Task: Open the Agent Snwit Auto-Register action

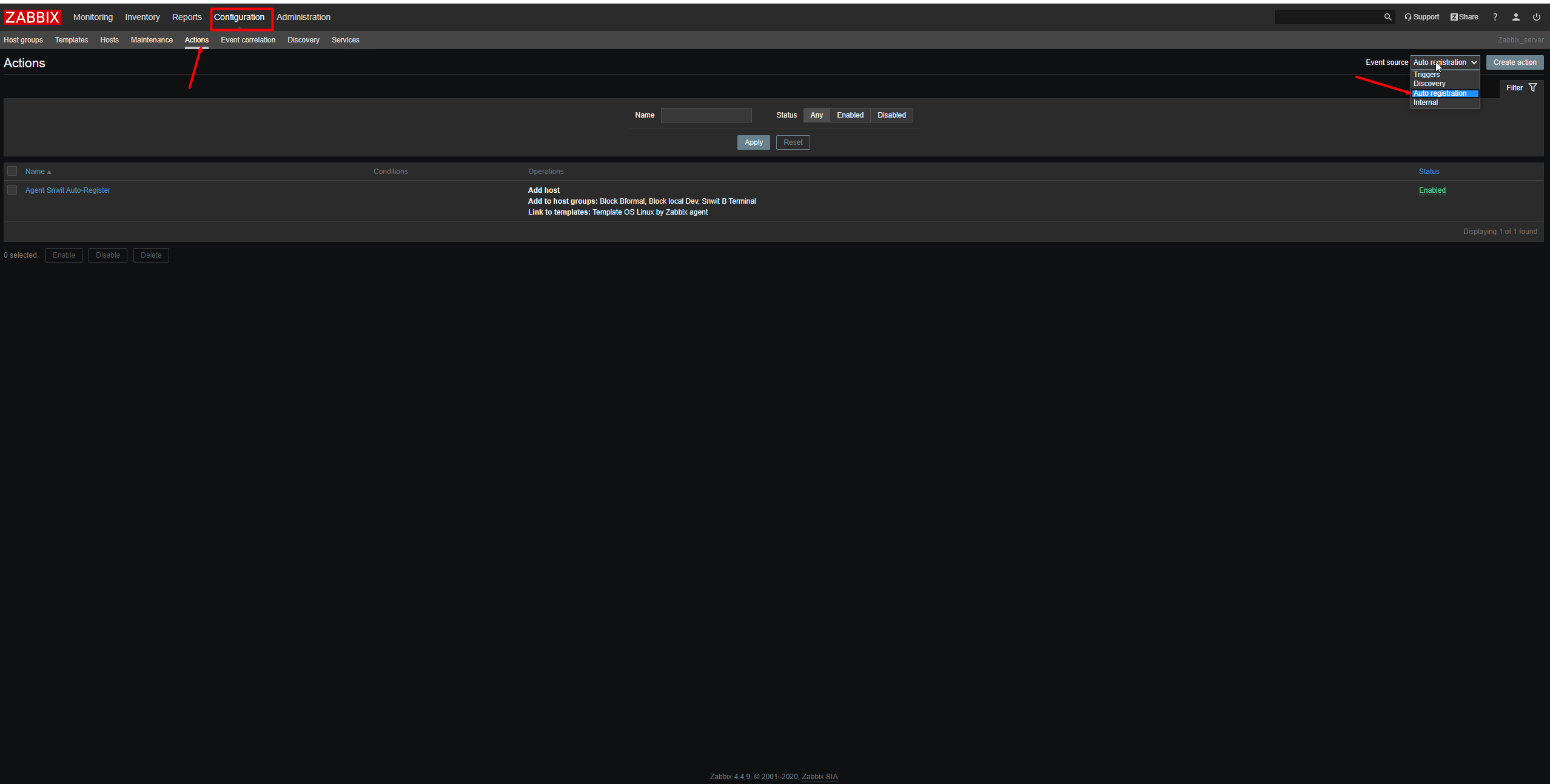Action: click(x=68, y=190)
